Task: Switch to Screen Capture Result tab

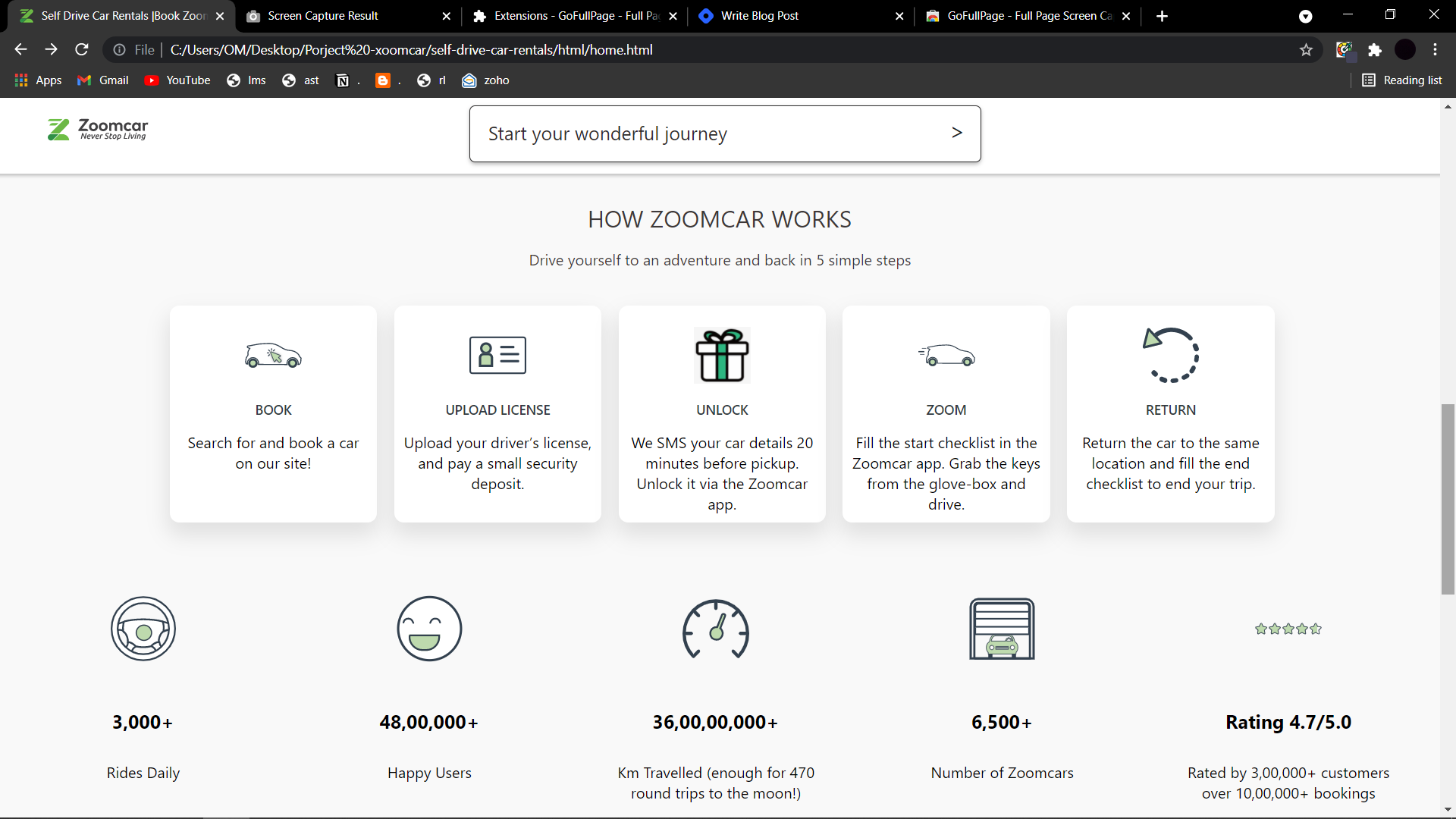Action: (323, 16)
